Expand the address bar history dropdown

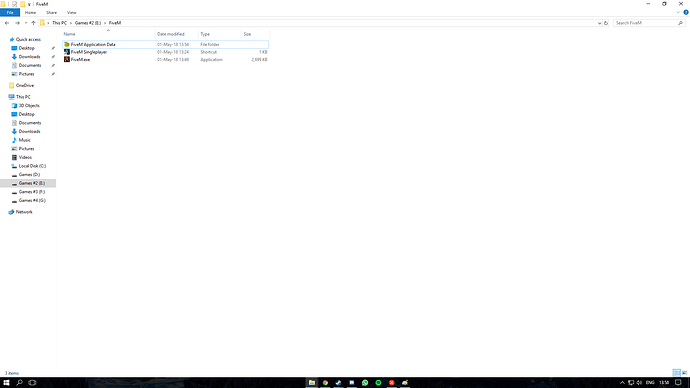tap(599, 23)
